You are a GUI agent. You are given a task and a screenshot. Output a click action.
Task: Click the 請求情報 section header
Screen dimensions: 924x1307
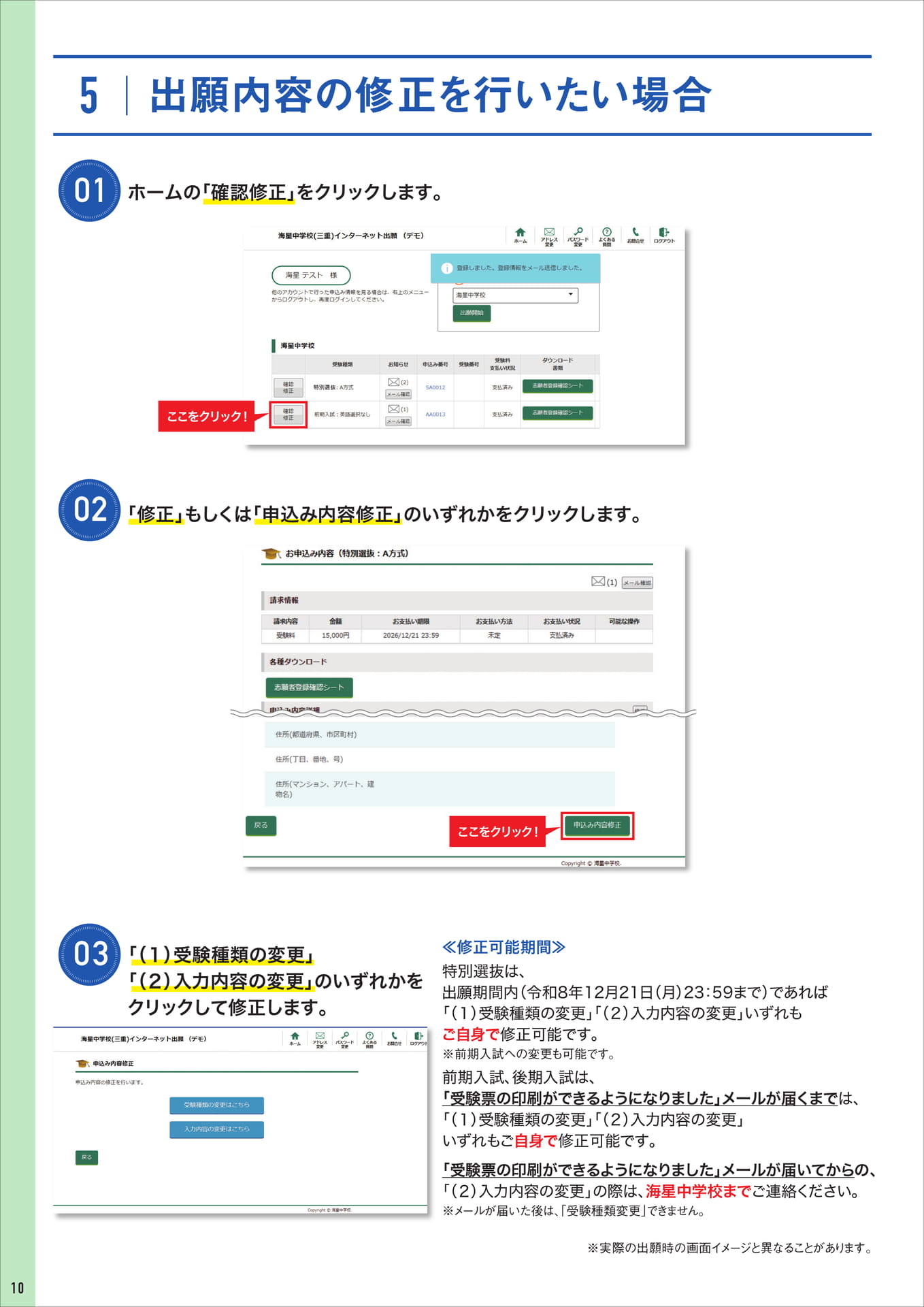click(x=457, y=600)
